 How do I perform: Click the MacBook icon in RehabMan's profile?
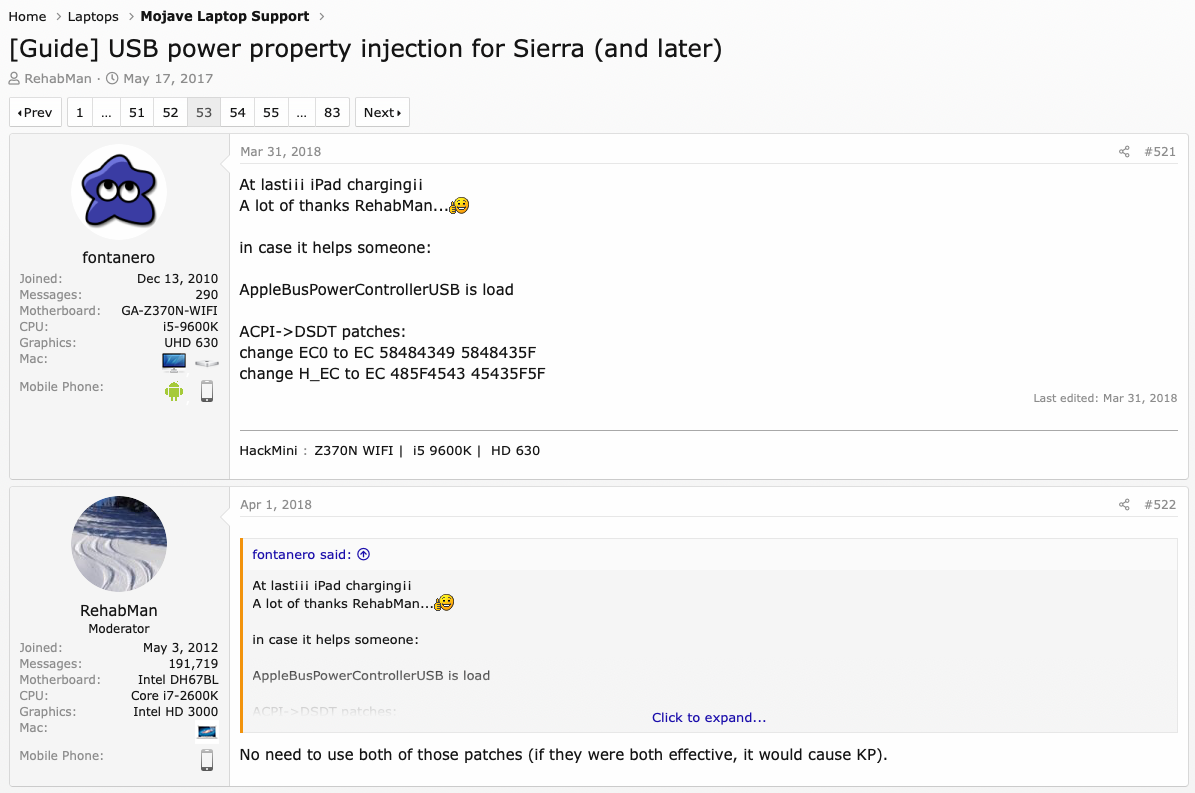point(207,732)
